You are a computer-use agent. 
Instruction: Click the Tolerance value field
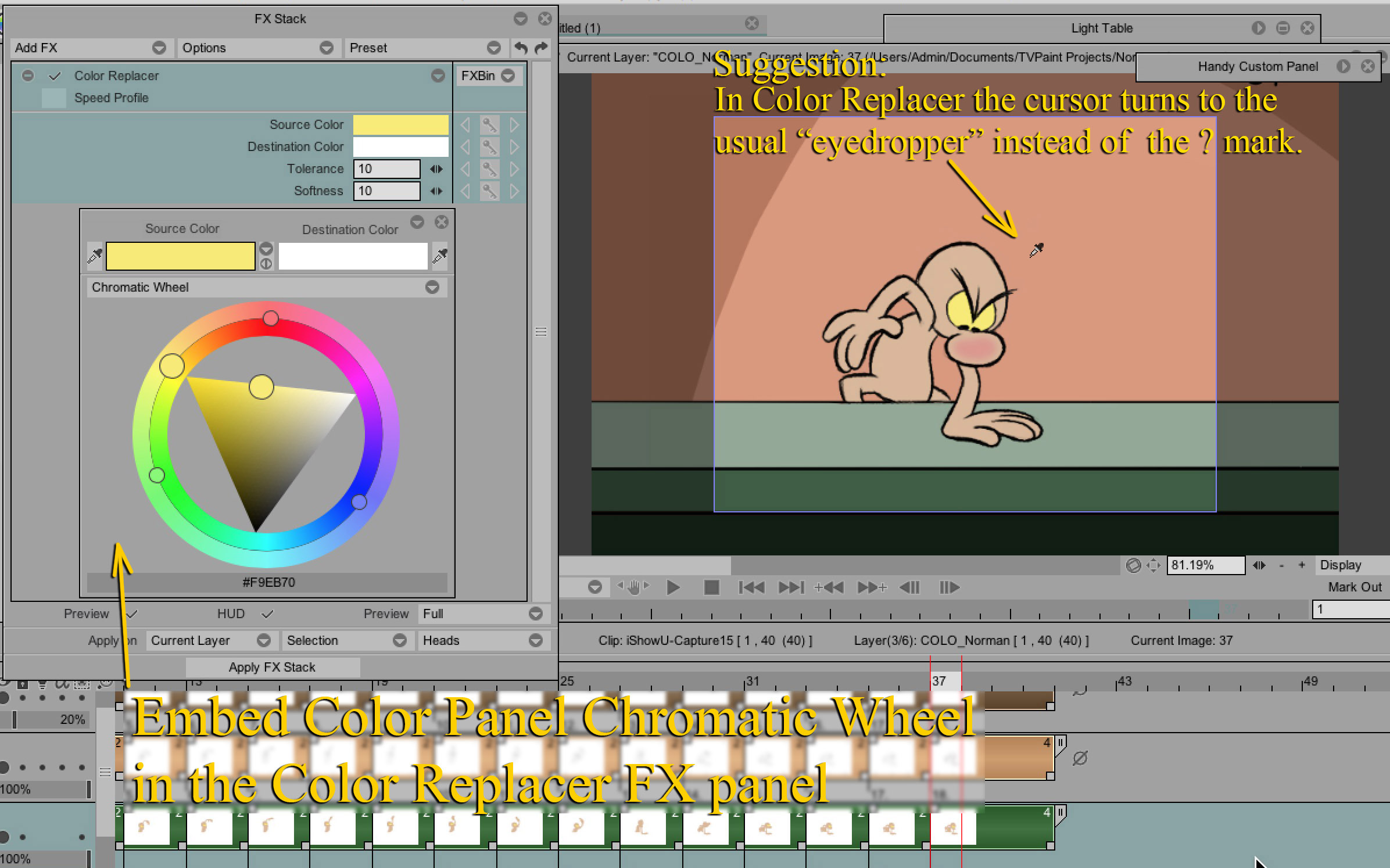[386, 169]
